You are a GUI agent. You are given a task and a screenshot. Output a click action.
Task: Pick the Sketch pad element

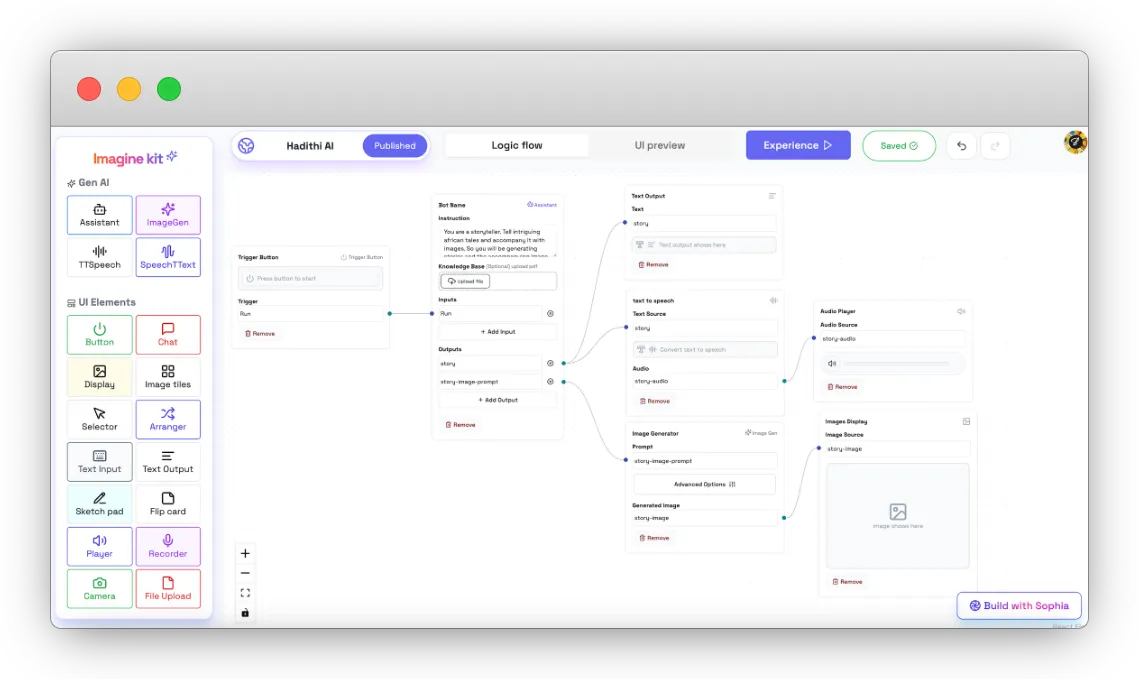coord(99,503)
